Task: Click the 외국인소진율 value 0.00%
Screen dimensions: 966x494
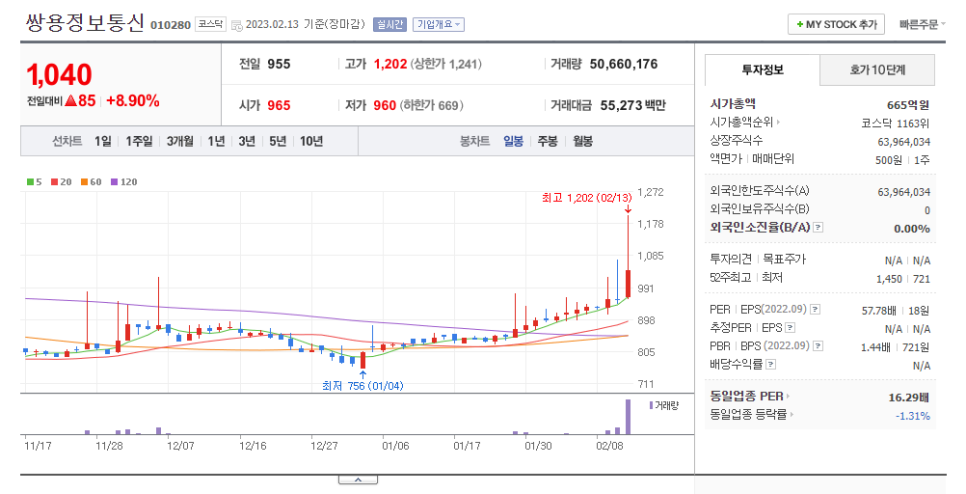Action: coord(912,229)
